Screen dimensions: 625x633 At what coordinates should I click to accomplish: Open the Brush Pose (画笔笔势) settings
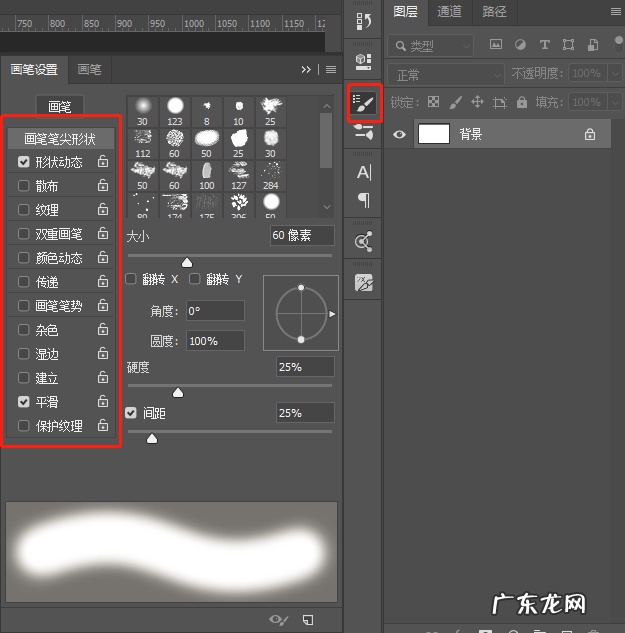click(x=61, y=306)
